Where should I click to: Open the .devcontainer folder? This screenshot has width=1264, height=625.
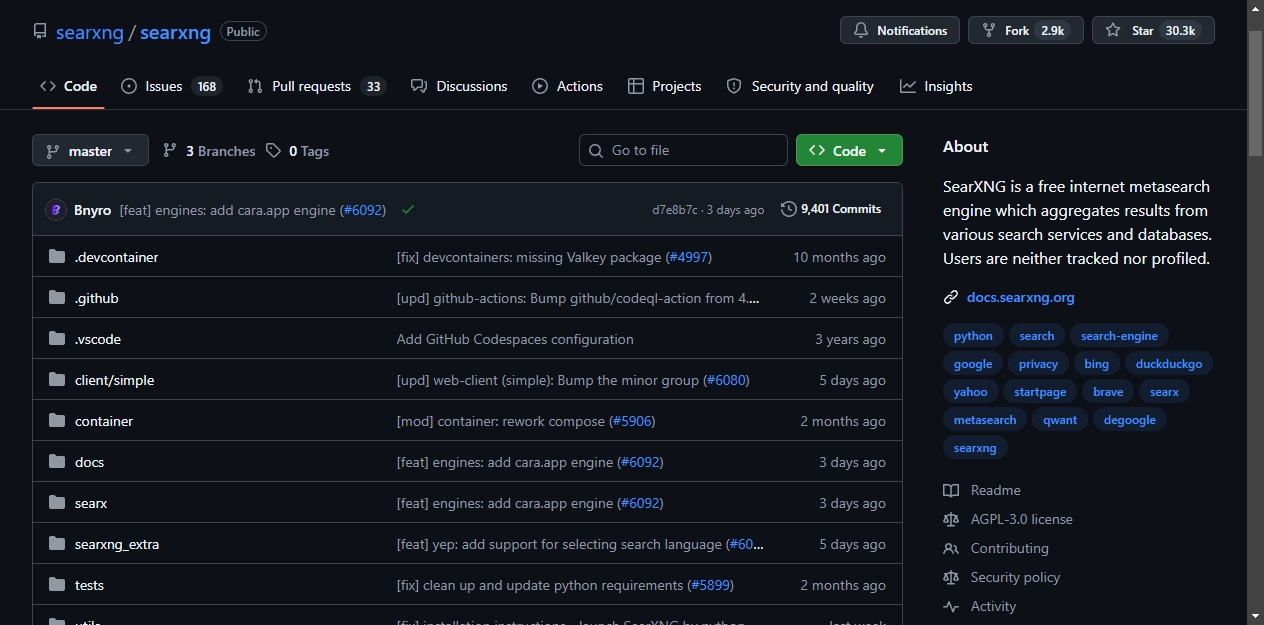click(x=117, y=257)
